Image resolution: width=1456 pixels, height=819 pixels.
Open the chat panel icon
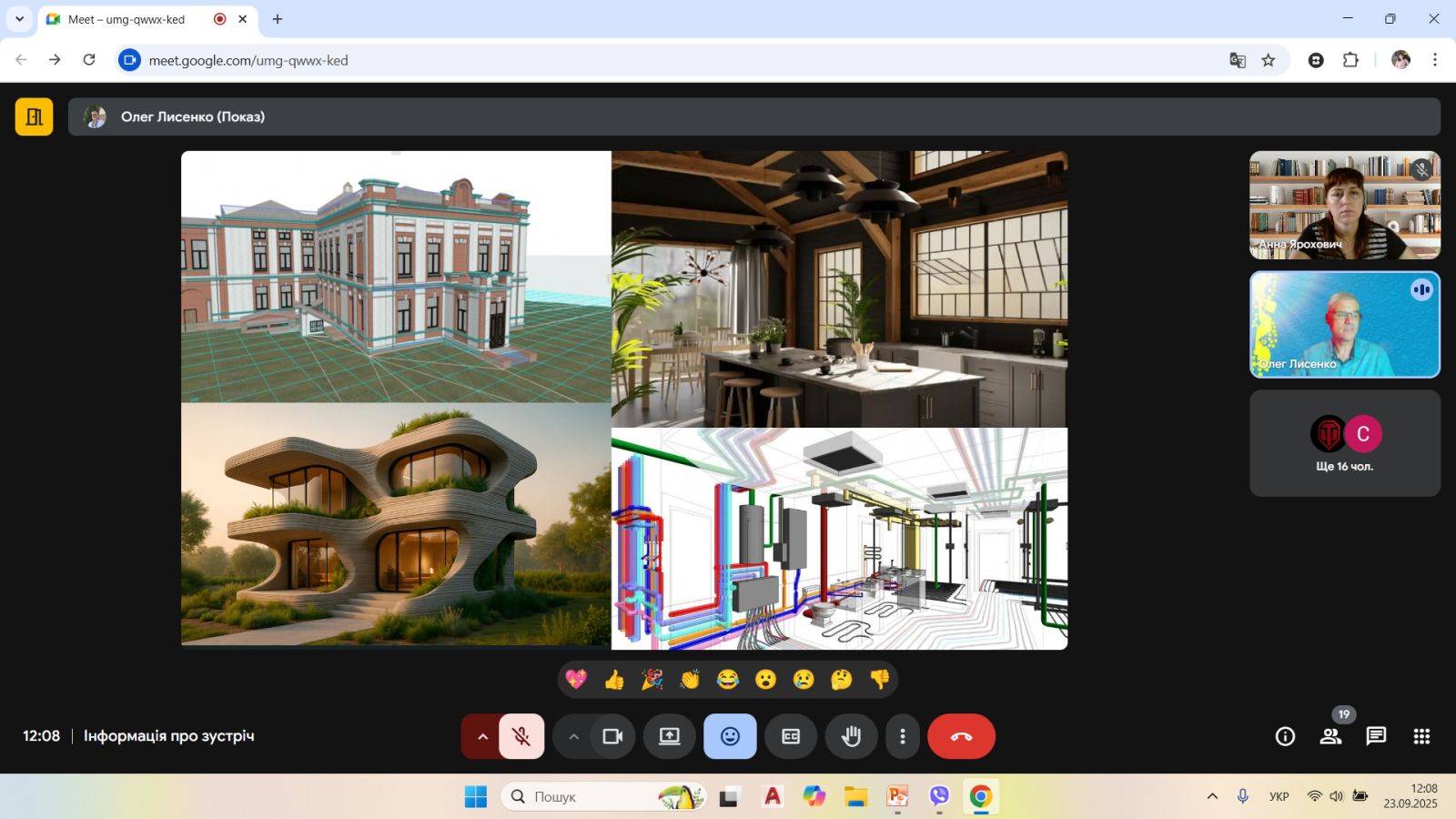point(1376,736)
